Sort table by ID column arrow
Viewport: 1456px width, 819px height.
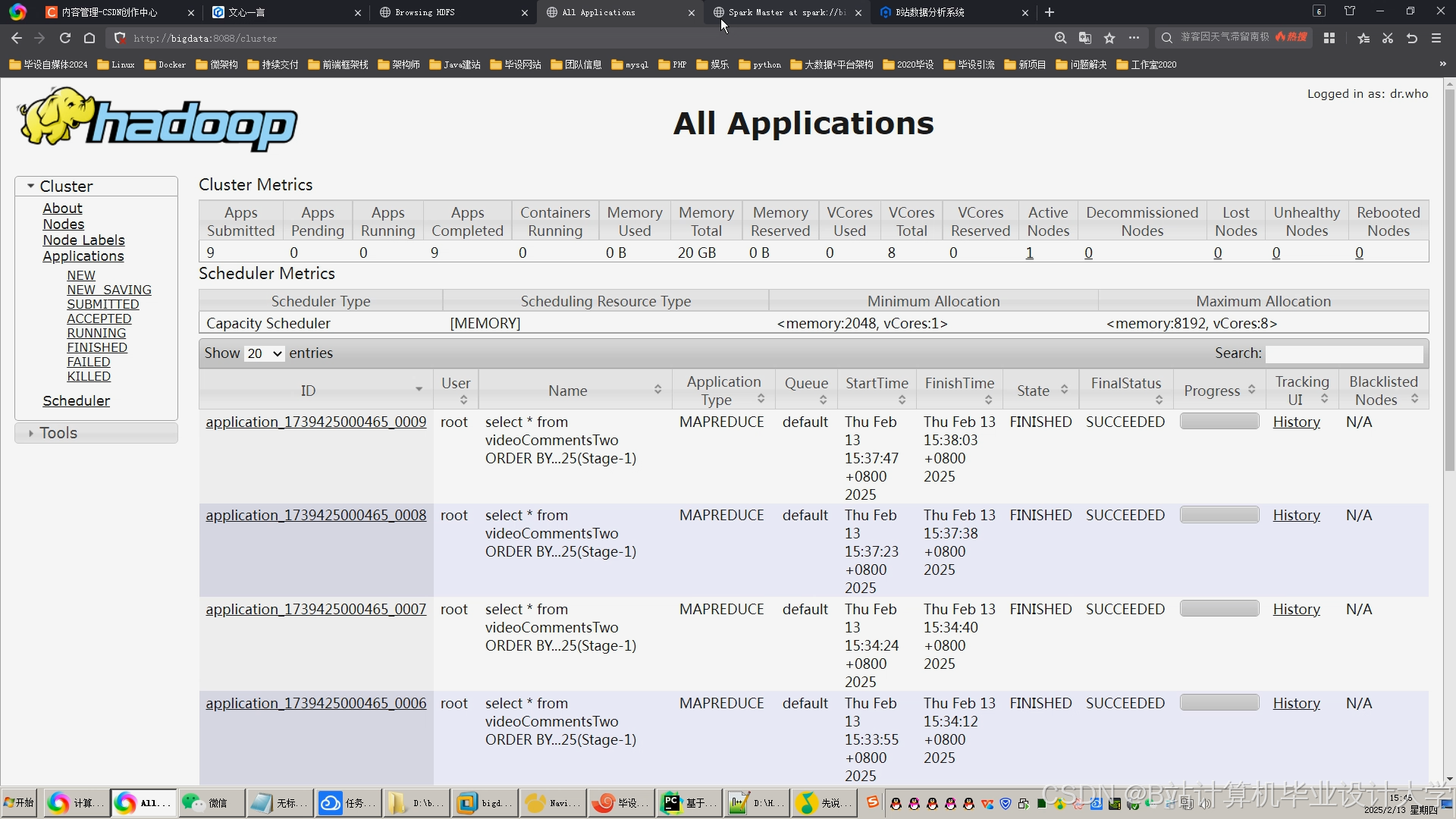click(x=419, y=390)
